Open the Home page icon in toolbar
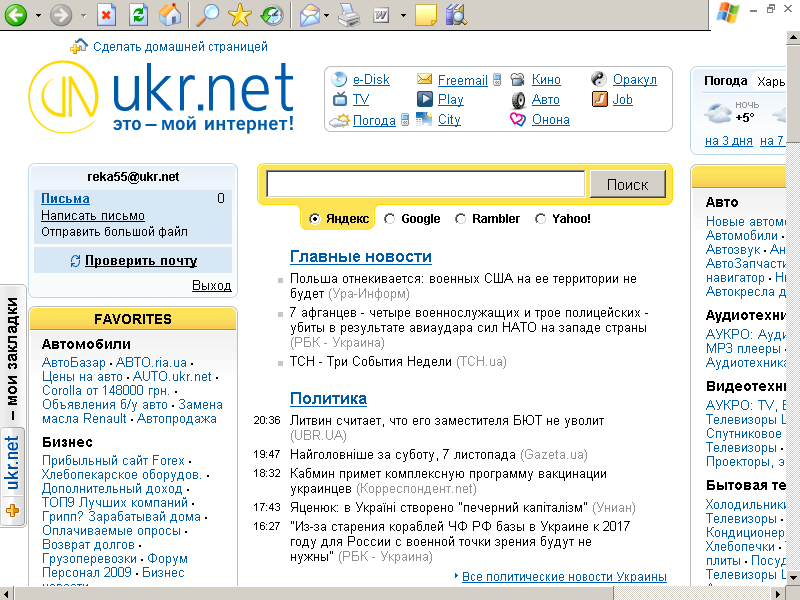 click(x=170, y=14)
